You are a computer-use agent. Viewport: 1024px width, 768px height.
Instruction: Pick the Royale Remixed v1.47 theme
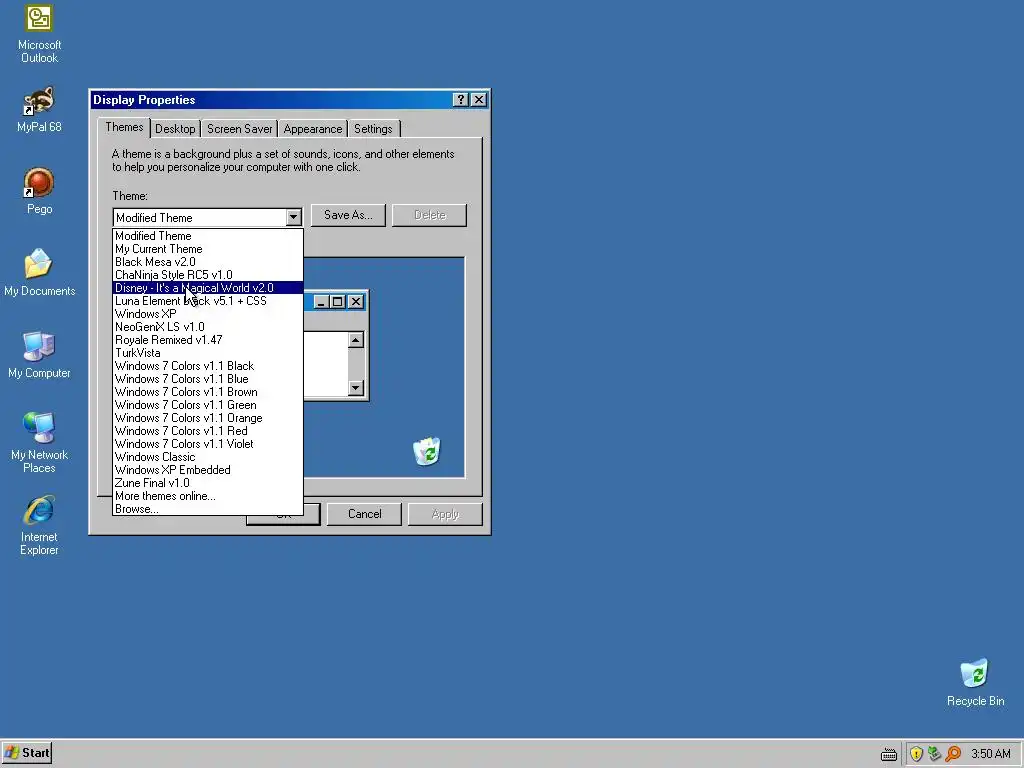[208, 340]
